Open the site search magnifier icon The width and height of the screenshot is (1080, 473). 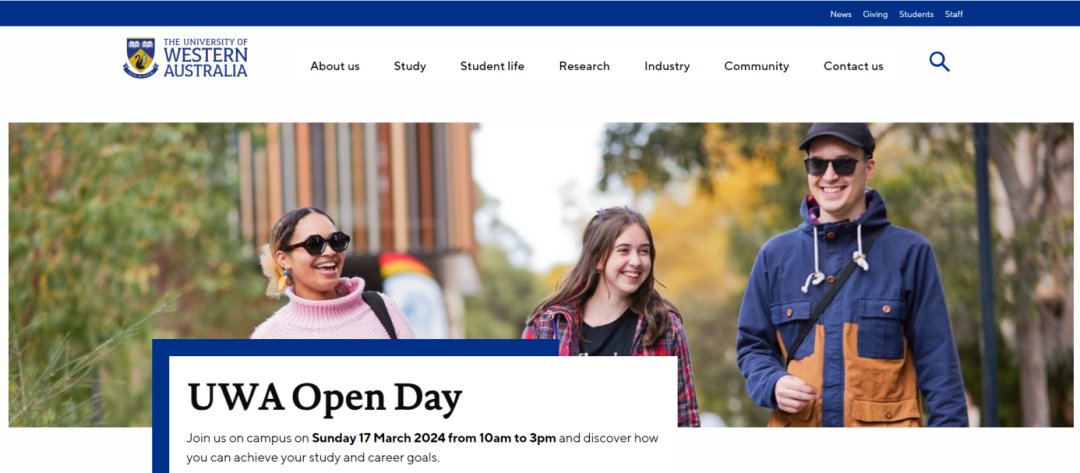click(x=939, y=62)
